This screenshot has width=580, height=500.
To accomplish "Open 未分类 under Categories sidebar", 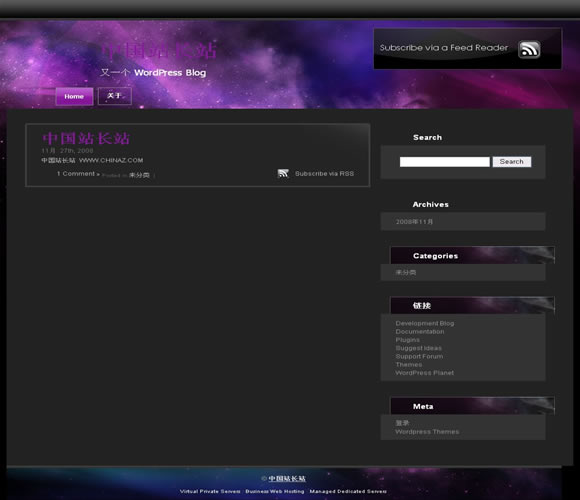I will (406, 272).
